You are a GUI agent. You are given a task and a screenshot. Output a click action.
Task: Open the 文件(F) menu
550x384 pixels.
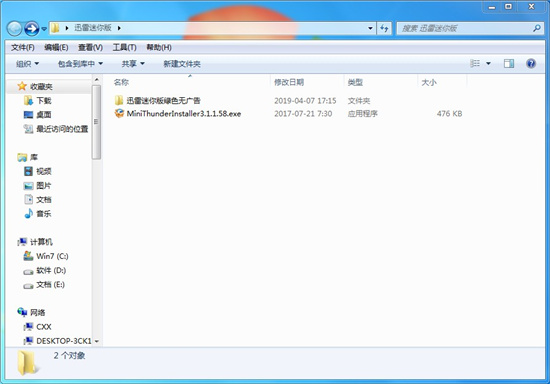point(22,47)
